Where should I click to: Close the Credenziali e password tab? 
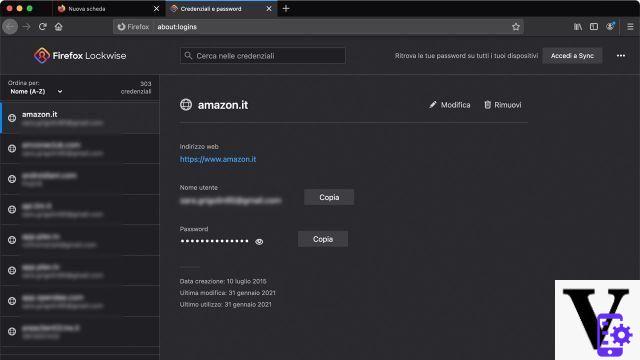[269, 9]
